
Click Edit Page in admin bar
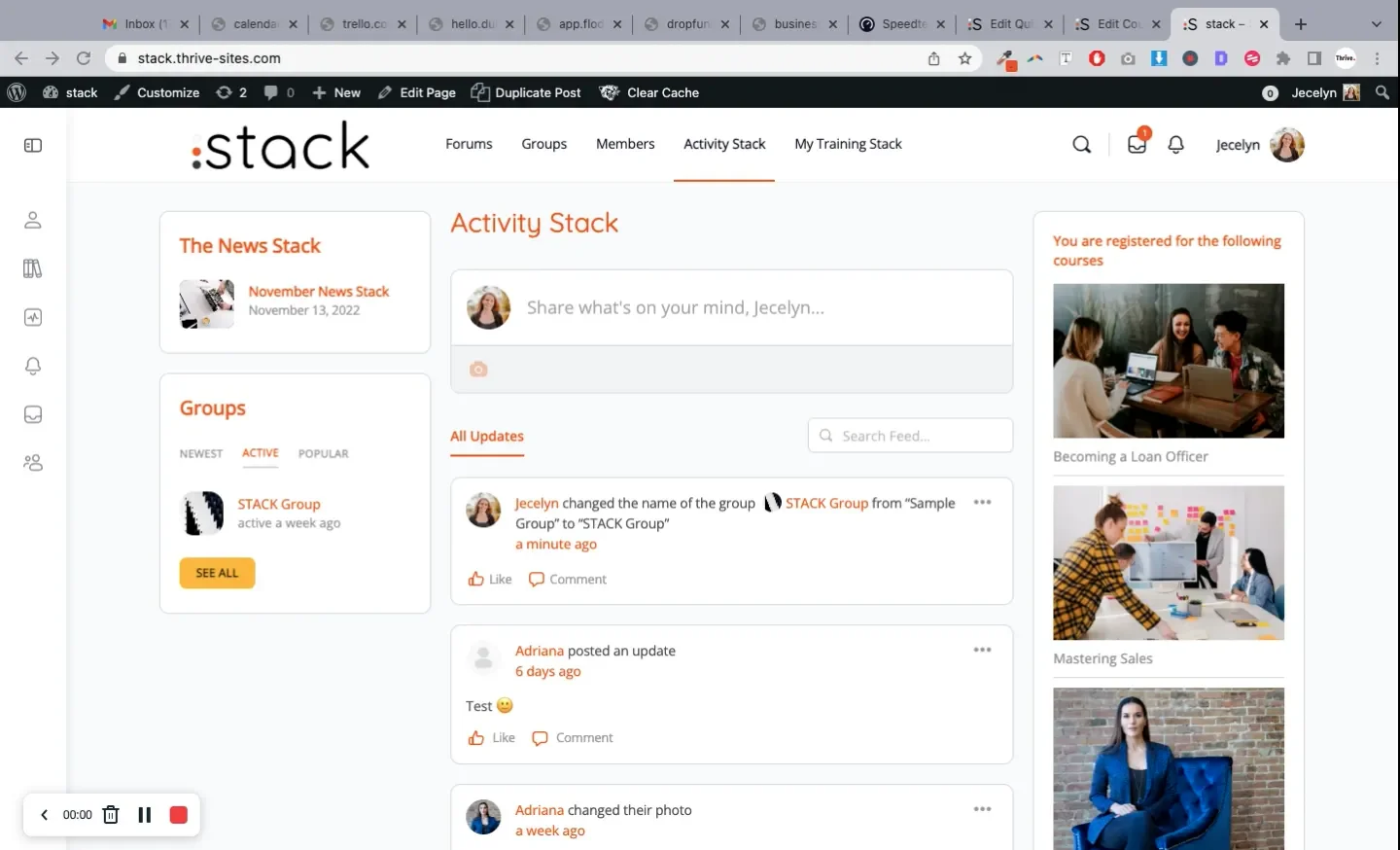click(x=416, y=92)
